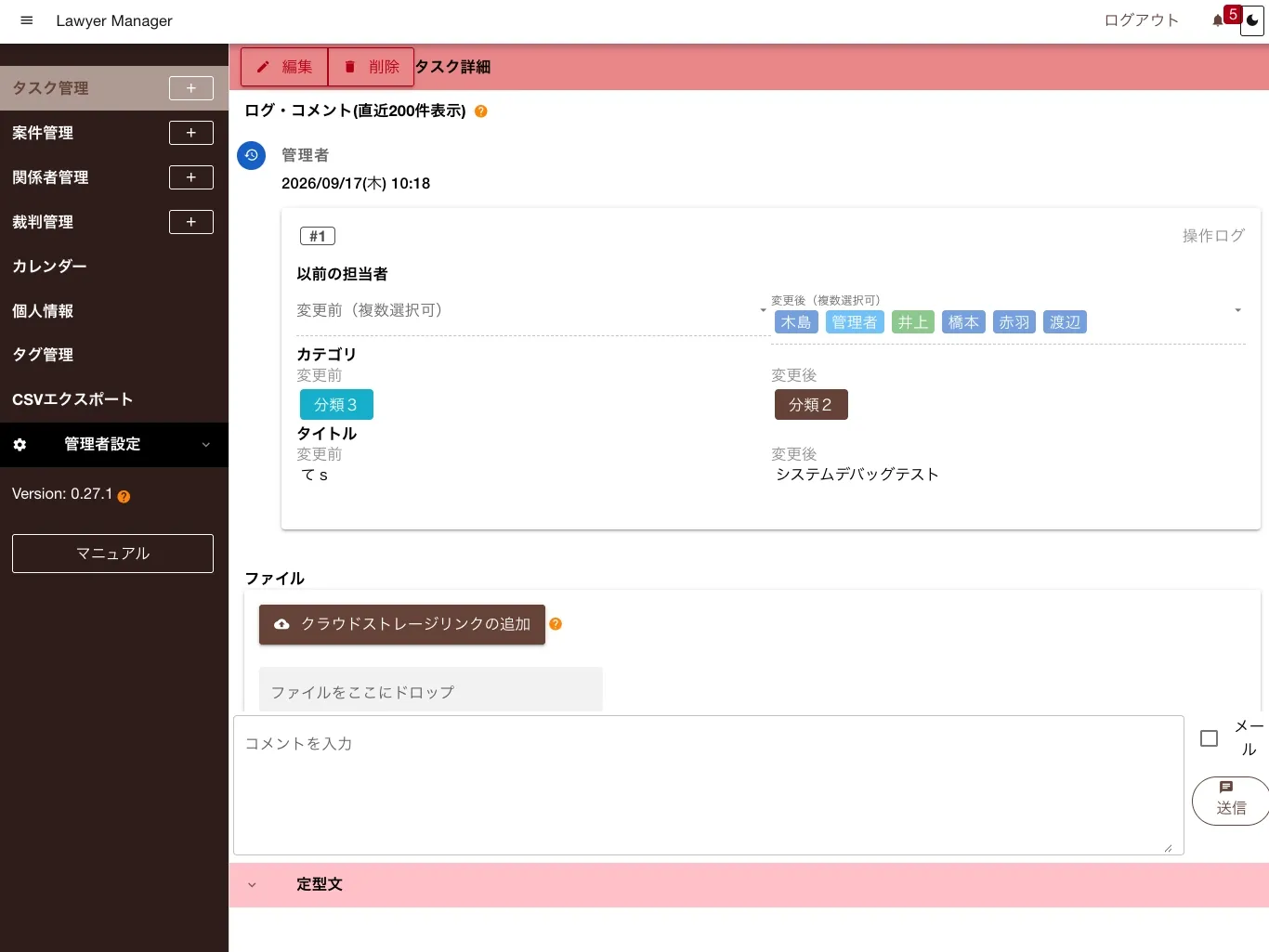
Task: Add a new task via タスク管理 plus
Action: coord(191,88)
